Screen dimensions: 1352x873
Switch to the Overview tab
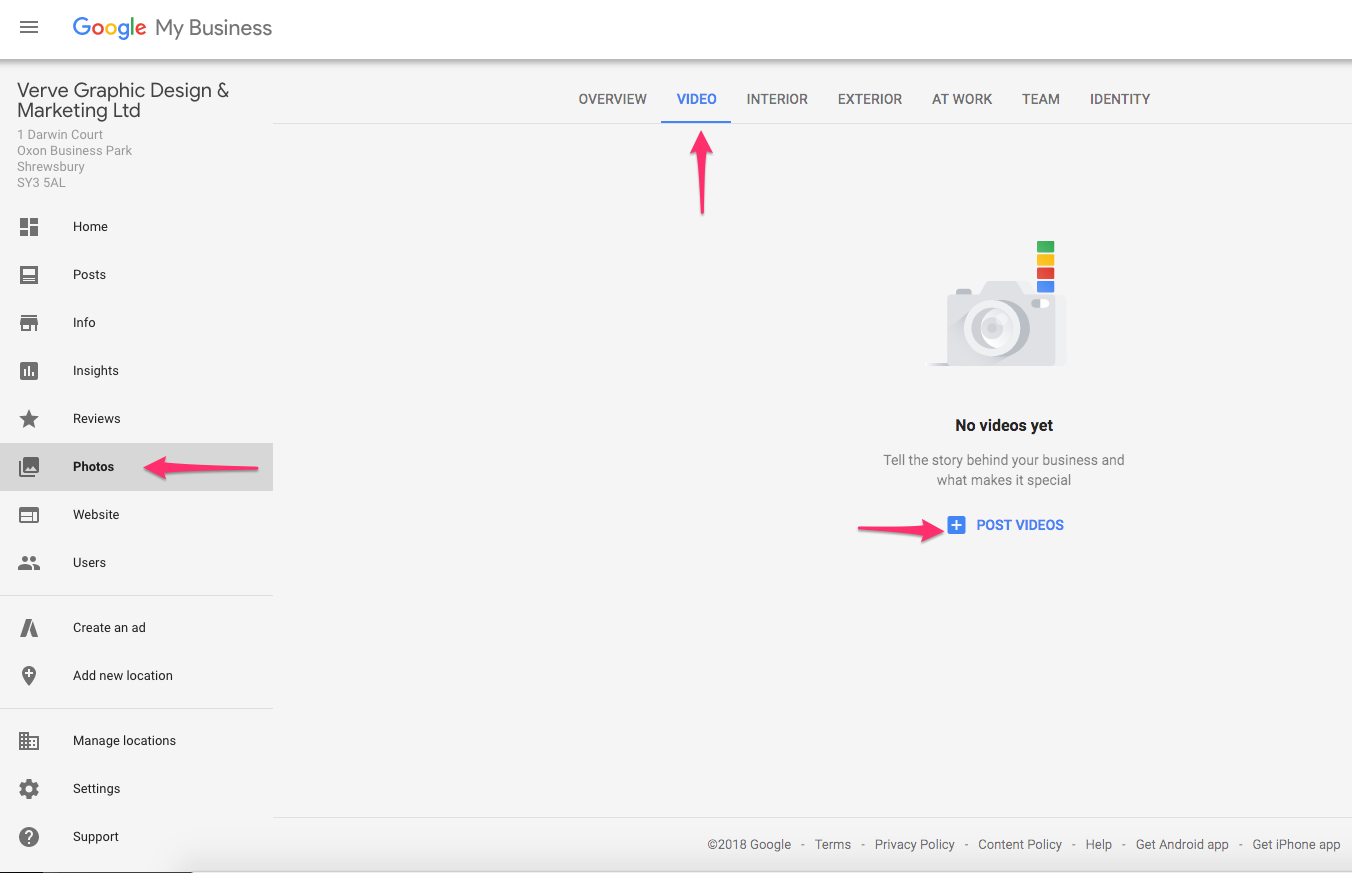613,99
